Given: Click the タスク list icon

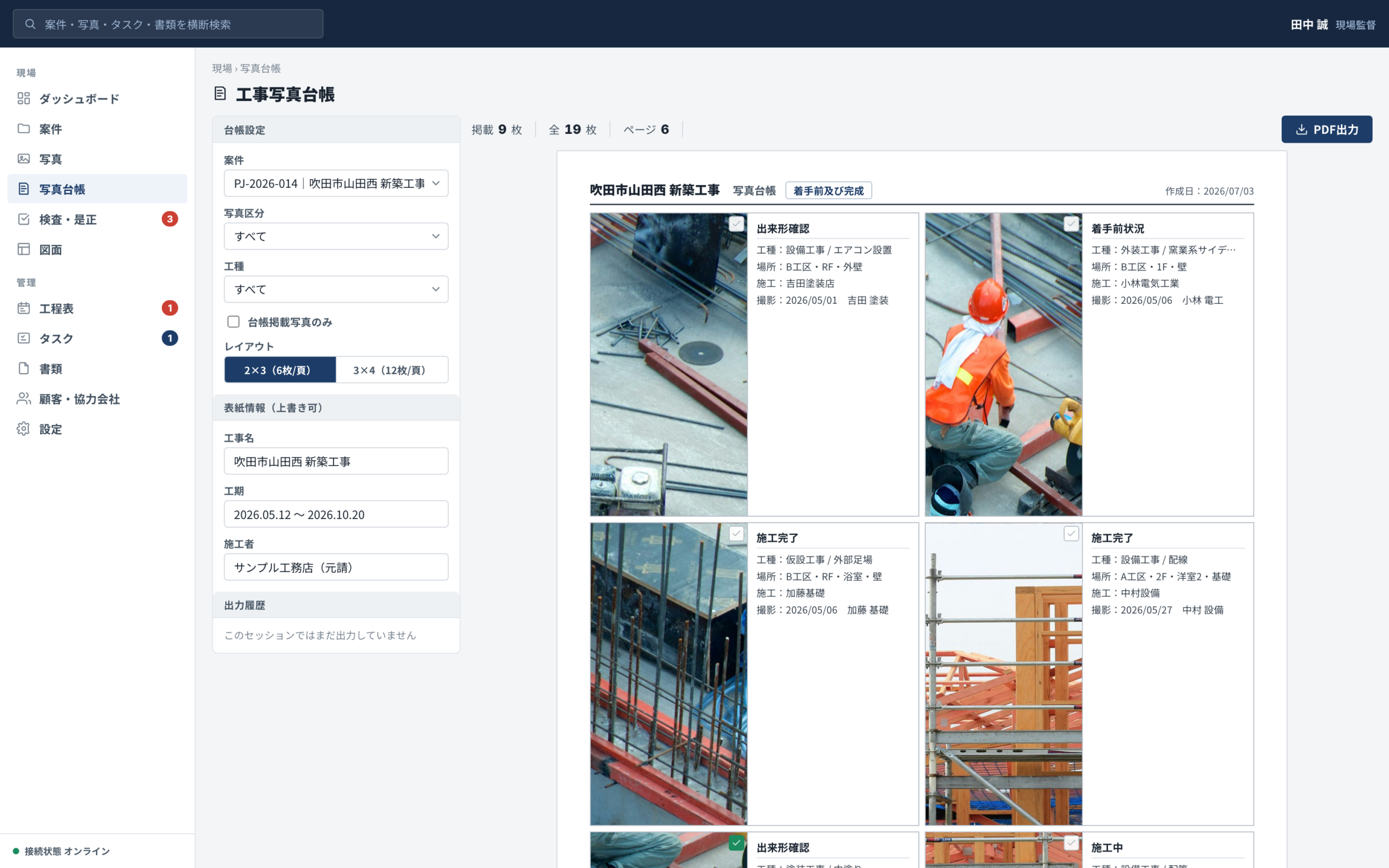Looking at the screenshot, I should [23, 338].
